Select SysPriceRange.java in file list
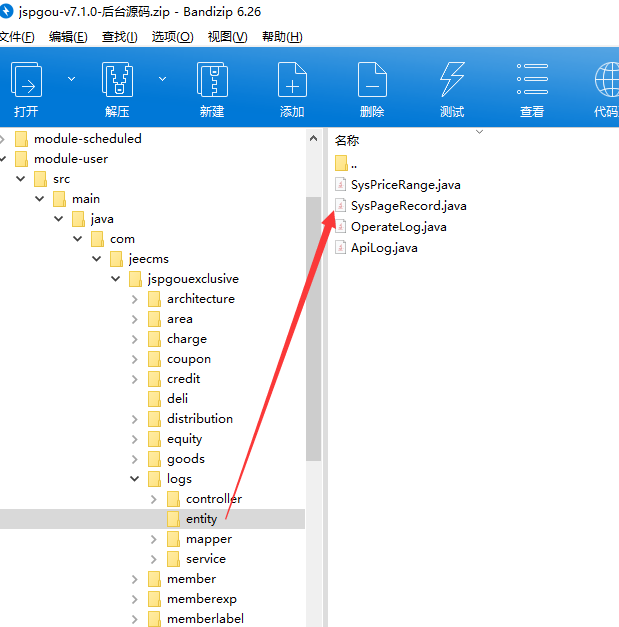This screenshot has height=627, width=619. coord(405,185)
